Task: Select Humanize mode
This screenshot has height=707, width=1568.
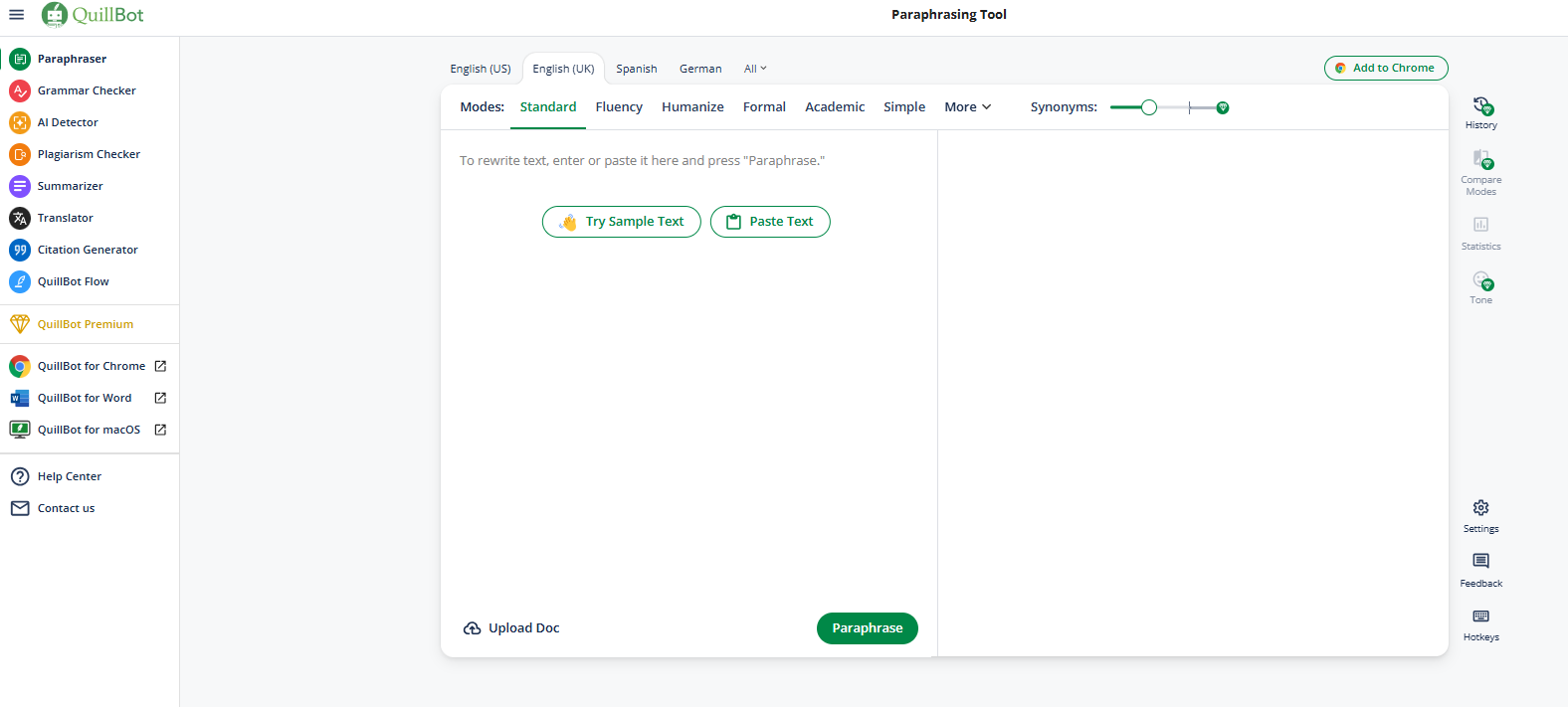Action: pos(692,107)
